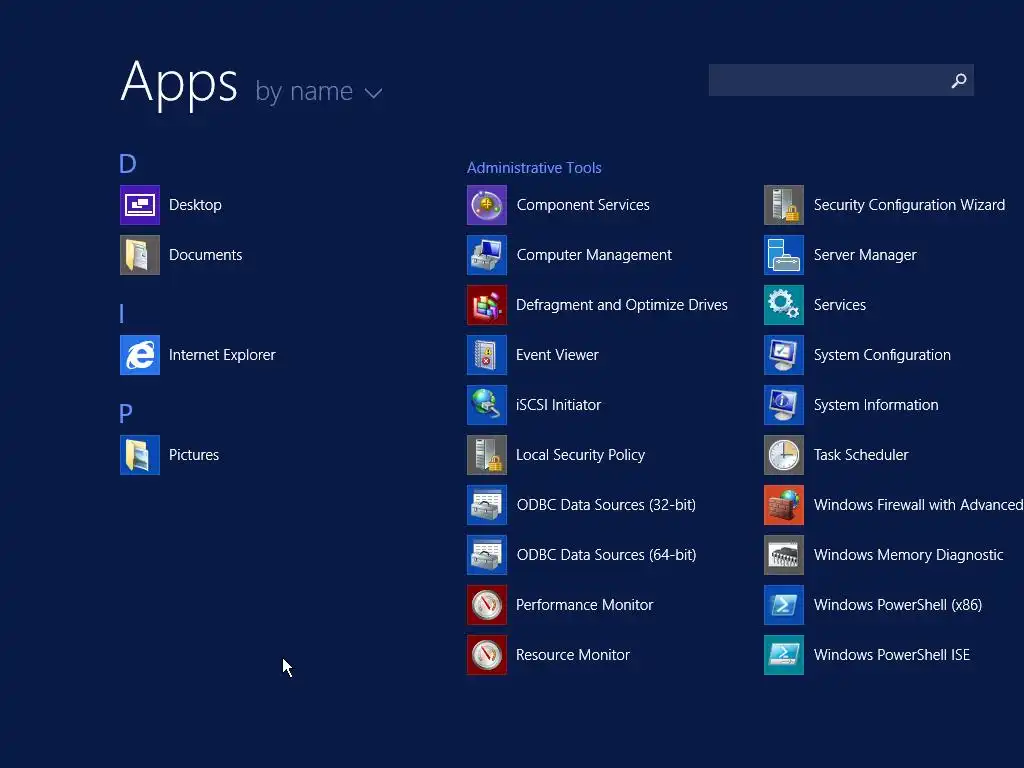Click the 'Documents' label text
The height and width of the screenshot is (768, 1024).
[206, 255]
